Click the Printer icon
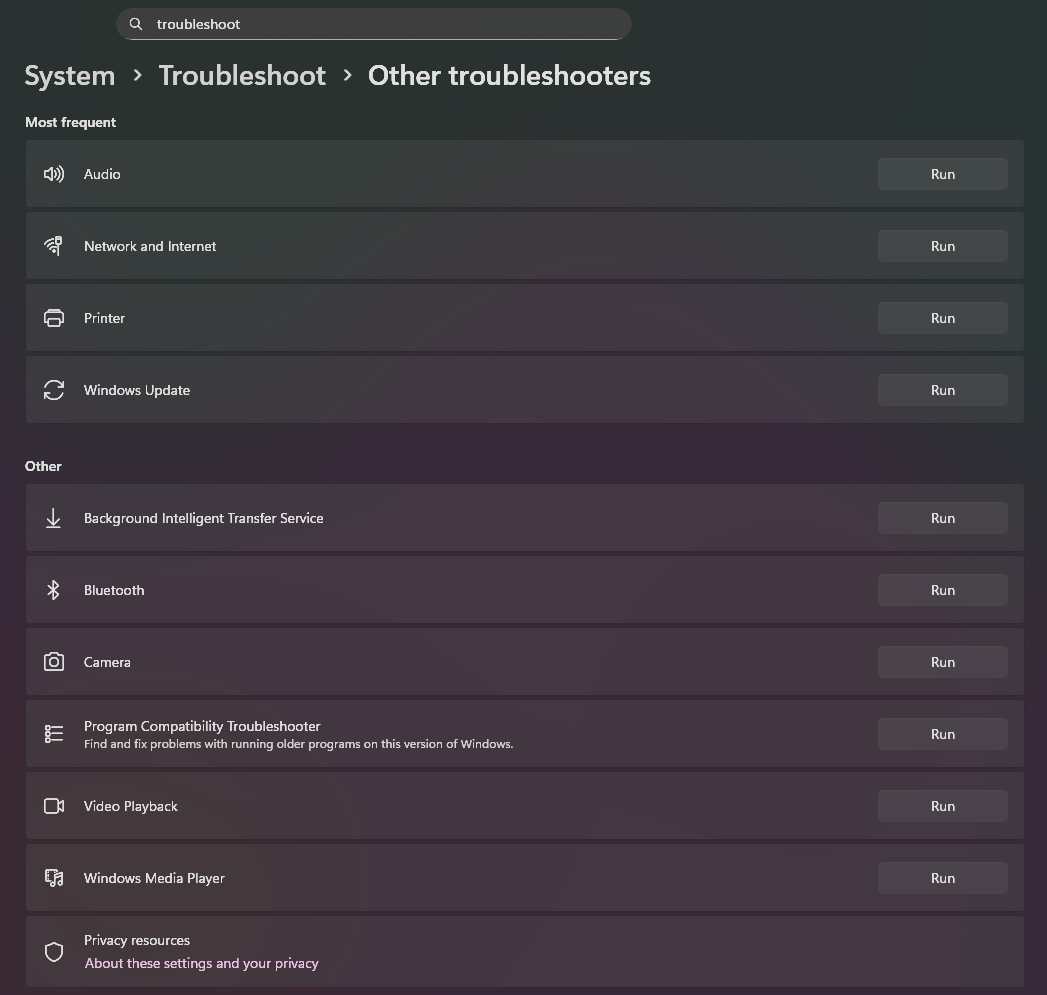The width and height of the screenshot is (1047, 995). click(54, 318)
